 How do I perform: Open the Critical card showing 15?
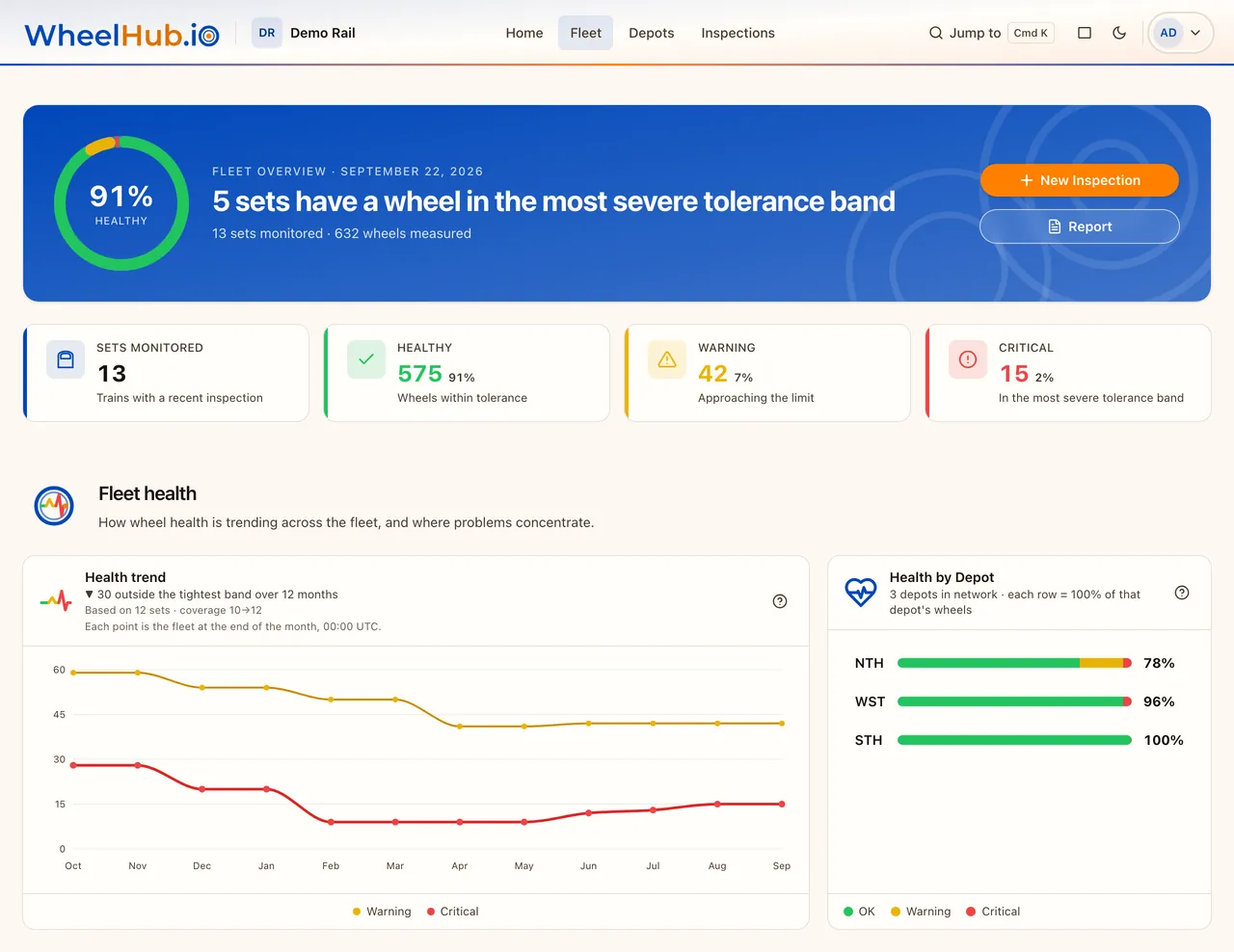1068,373
